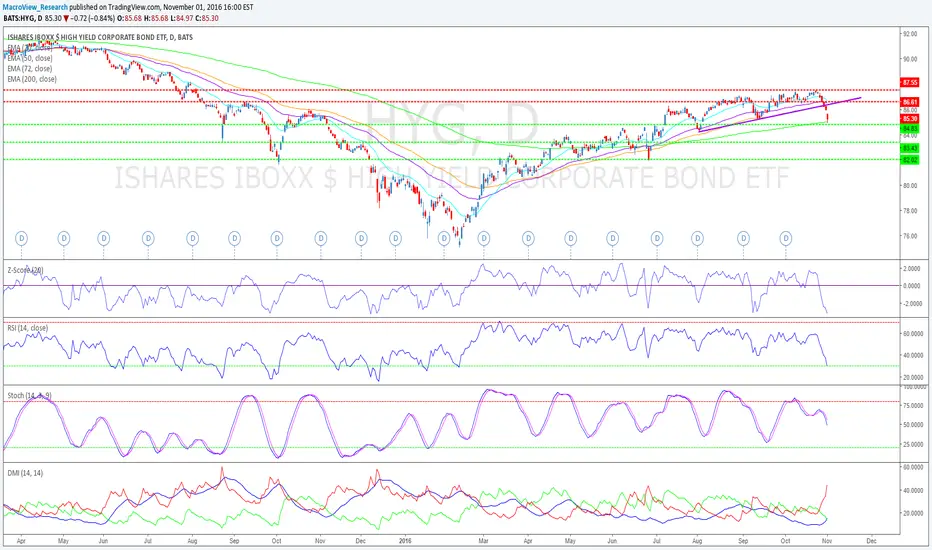This screenshot has height=550, width=932.
Task: Click the 25.0000 value on Stoch axis
Action: tap(912, 445)
